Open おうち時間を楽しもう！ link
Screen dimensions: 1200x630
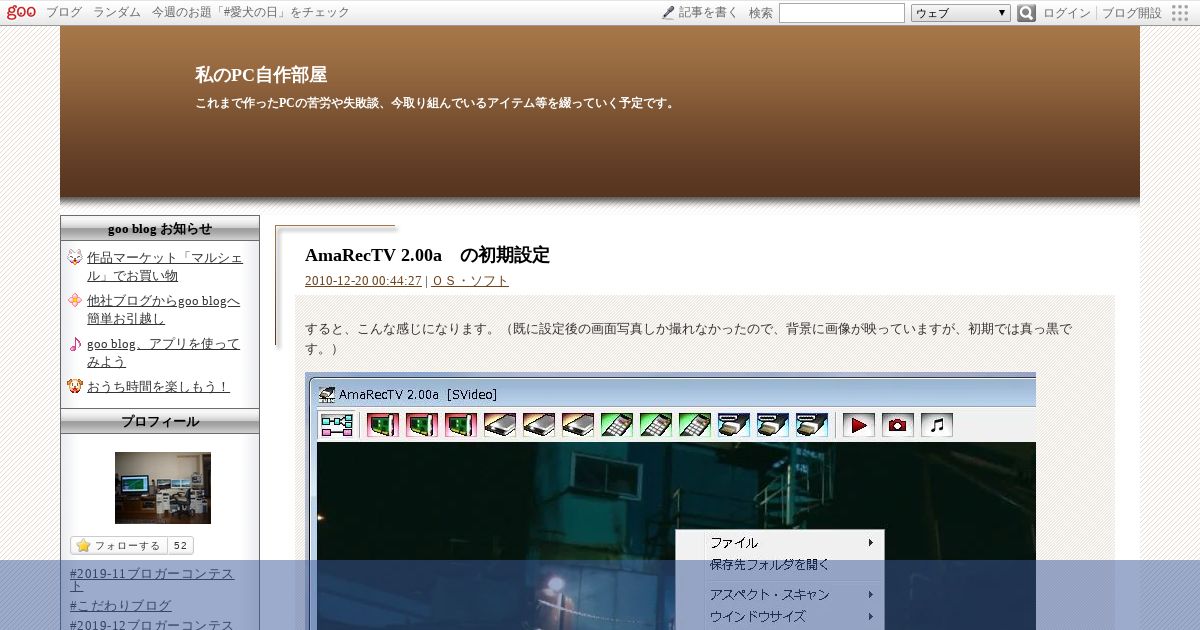point(158,386)
